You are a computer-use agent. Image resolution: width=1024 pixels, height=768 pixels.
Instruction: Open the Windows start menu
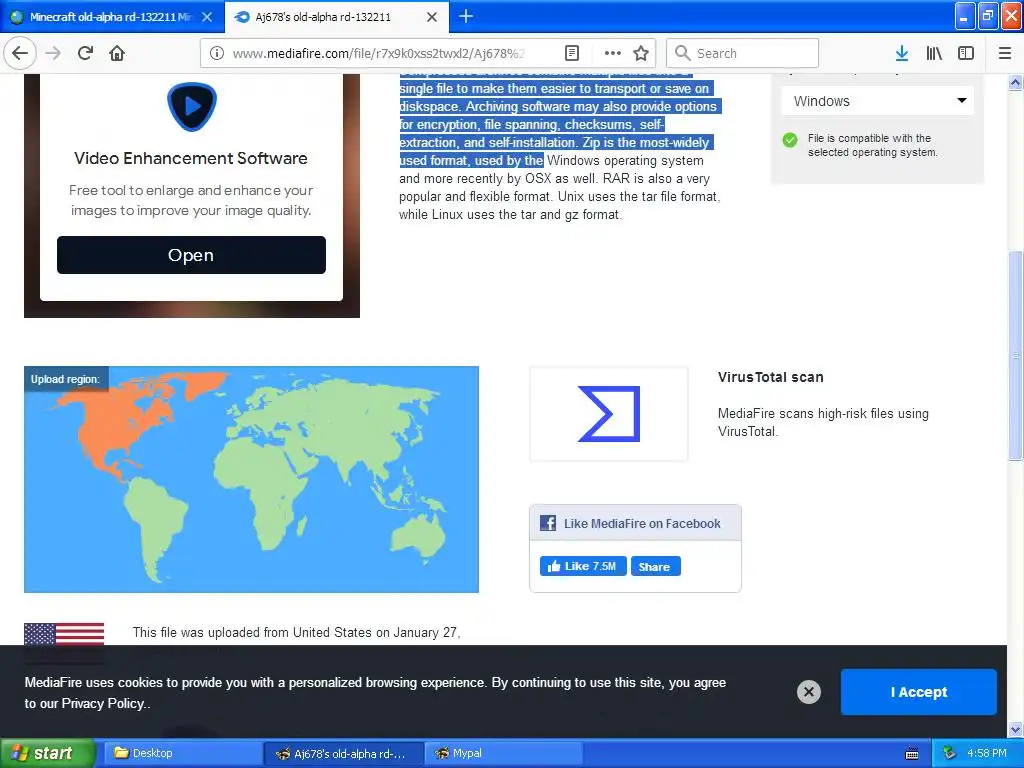[x=46, y=753]
